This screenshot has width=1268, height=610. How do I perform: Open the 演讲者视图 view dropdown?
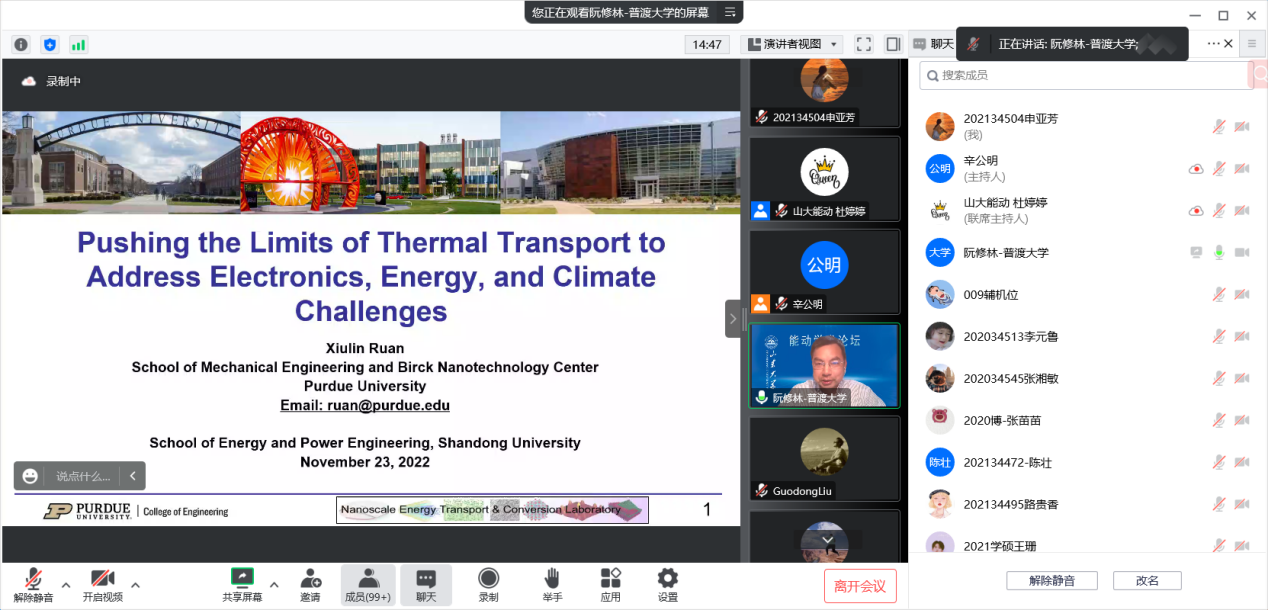(792, 44)
